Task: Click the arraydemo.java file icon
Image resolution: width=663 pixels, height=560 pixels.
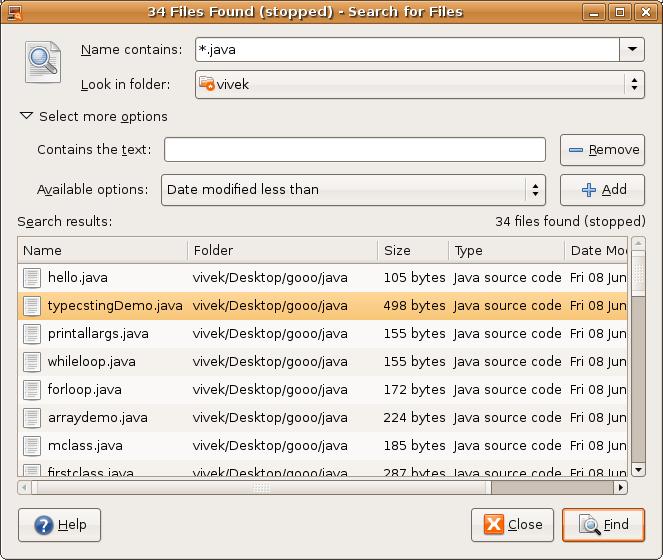Action: (x=32, y=418)
